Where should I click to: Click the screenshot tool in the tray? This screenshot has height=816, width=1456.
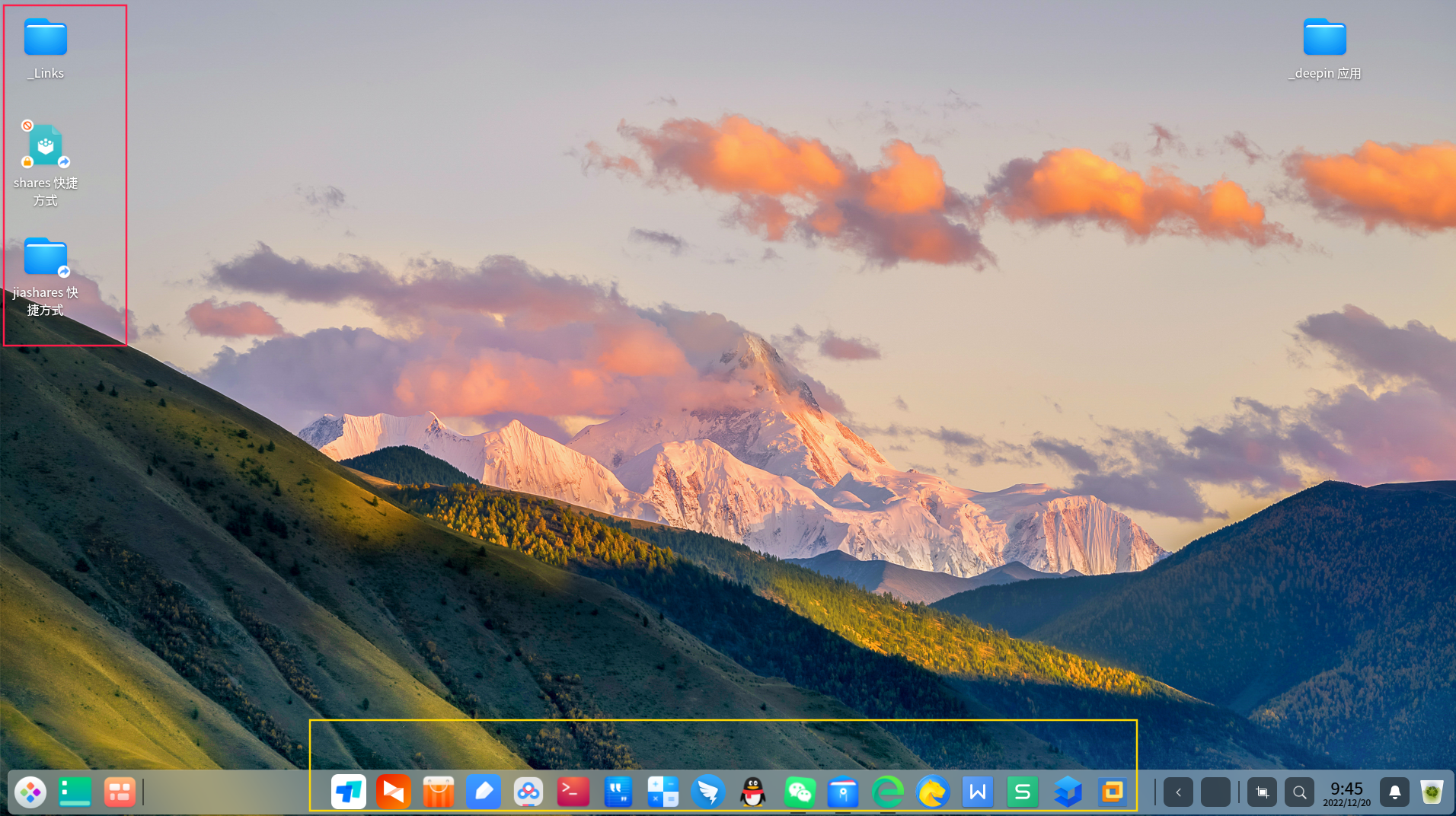[x=1262, y=792]
